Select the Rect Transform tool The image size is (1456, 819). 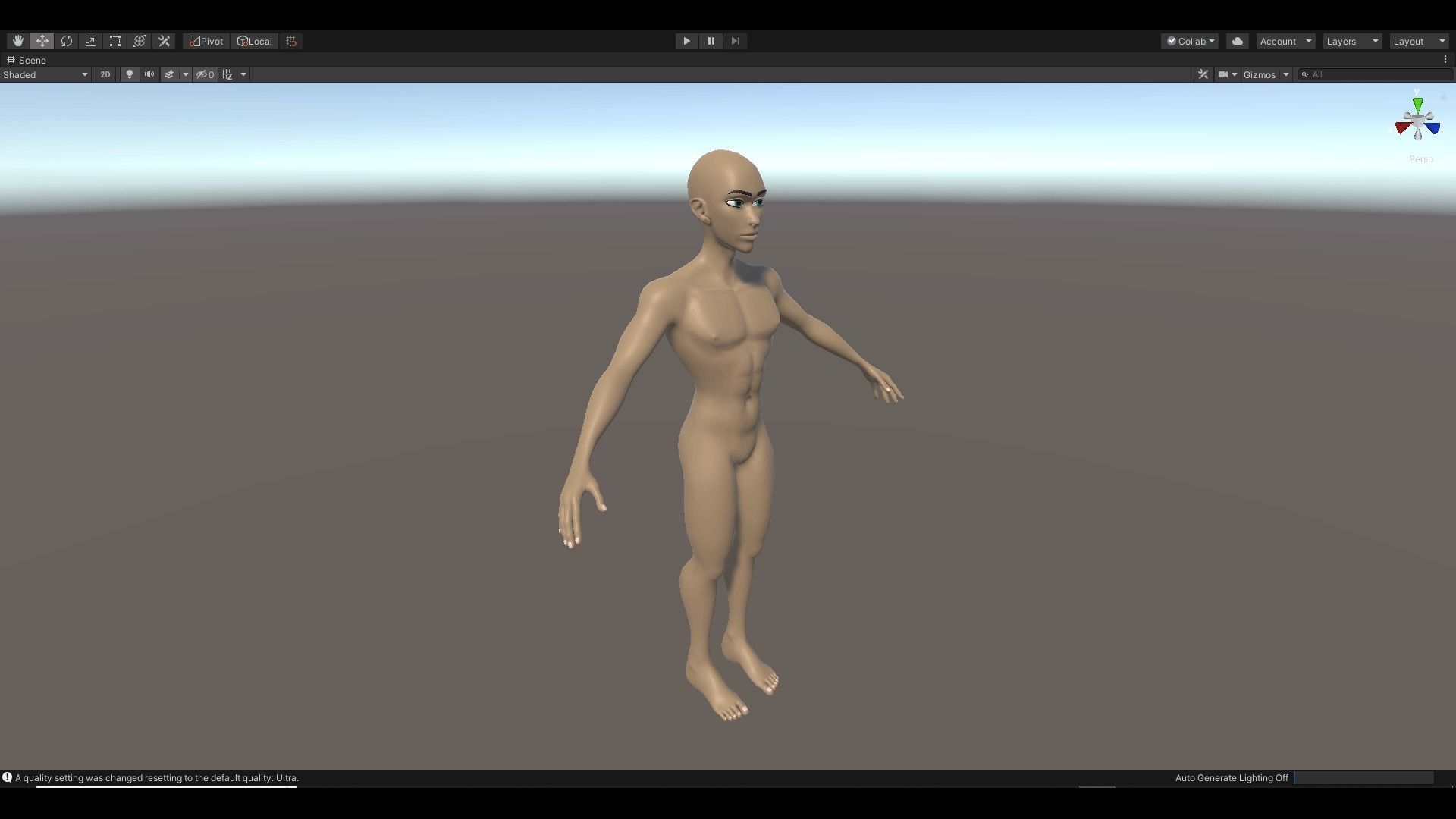pos(115,41)
